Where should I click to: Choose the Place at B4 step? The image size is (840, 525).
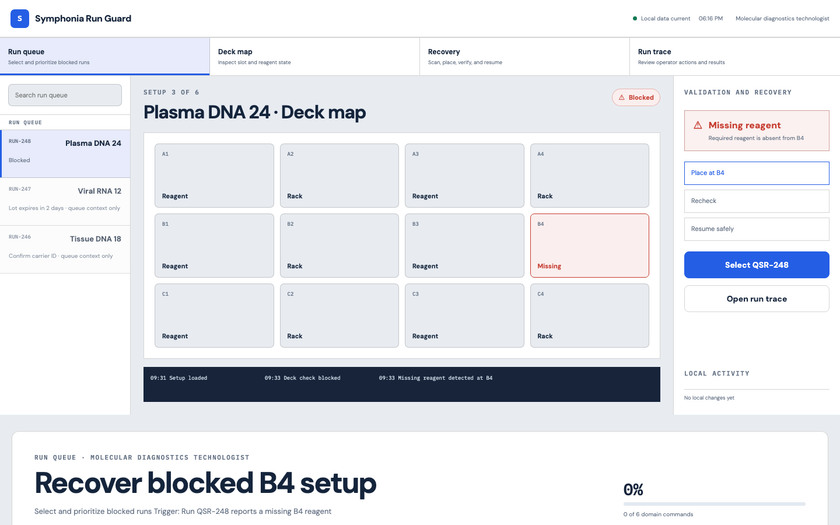pos(756,173)
